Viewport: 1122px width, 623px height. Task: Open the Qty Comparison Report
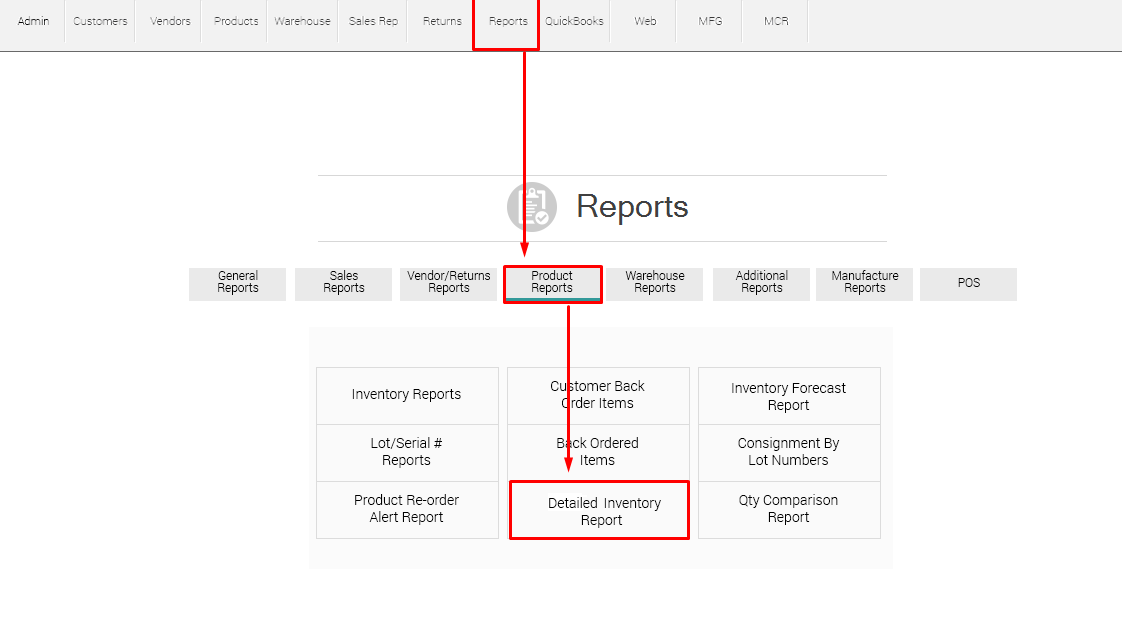[789, 509]
